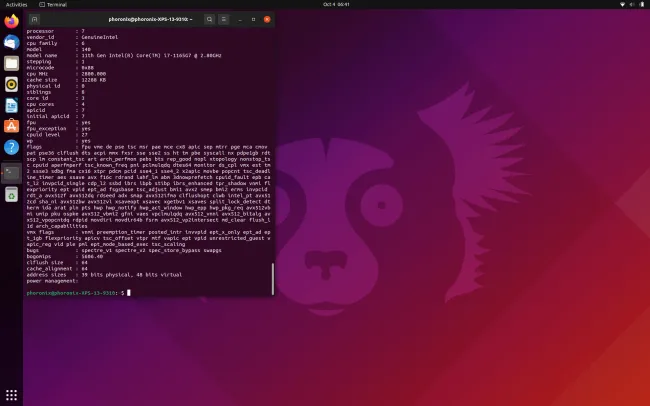Open the clock showing Oct 4 06:41

pyautogui.click(x=325, y=4)
